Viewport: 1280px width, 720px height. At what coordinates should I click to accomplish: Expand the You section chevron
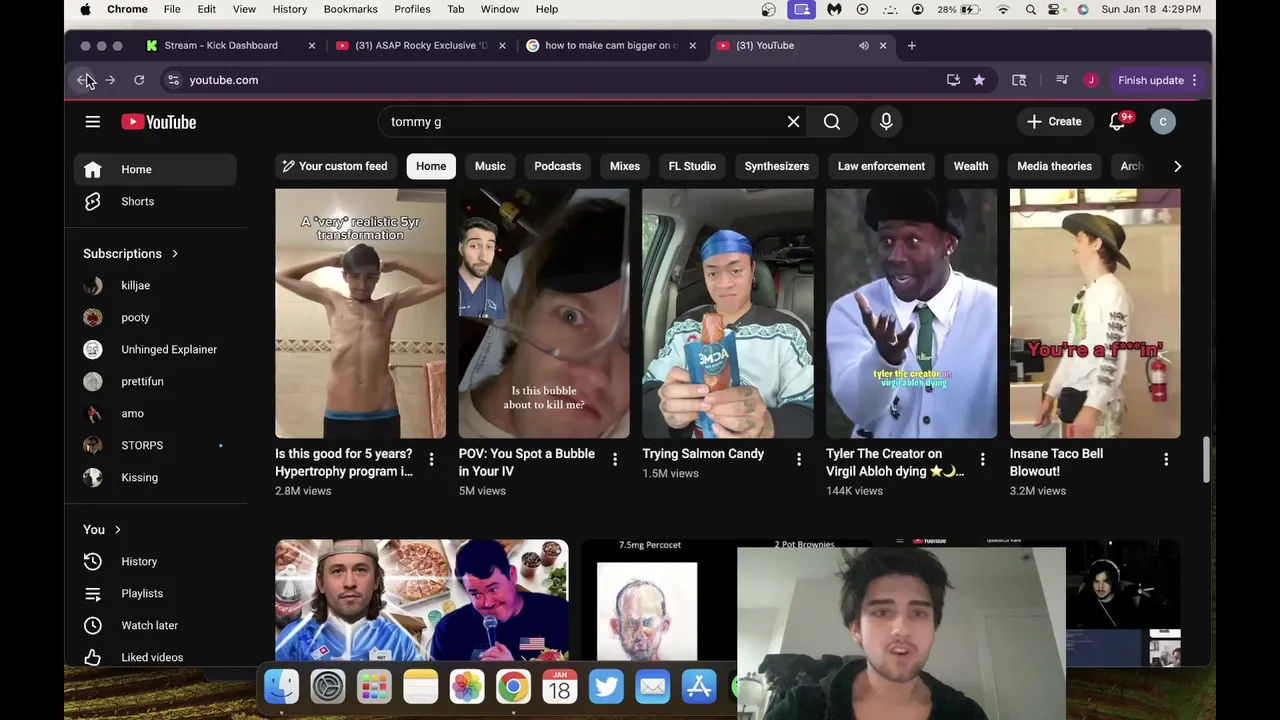117,530
